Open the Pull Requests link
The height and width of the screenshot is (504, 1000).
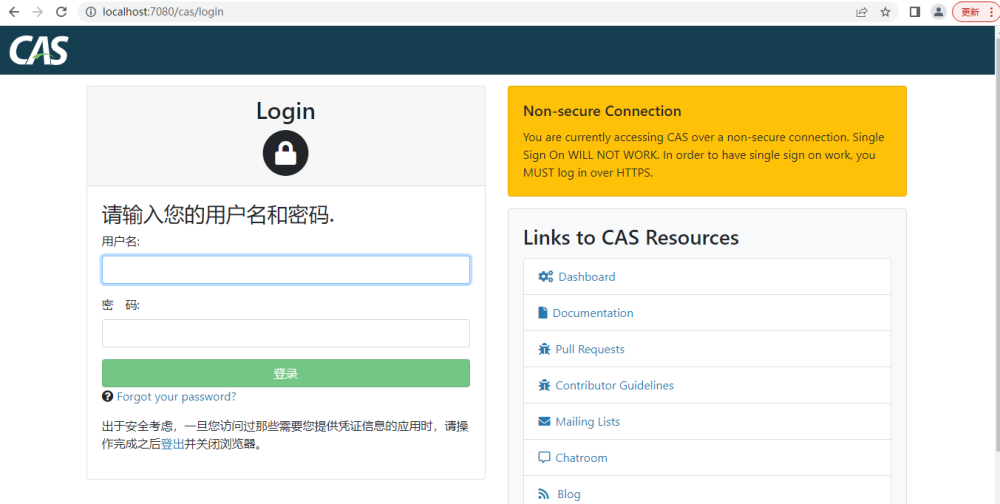pyautogui.click(x=590, y=349)
